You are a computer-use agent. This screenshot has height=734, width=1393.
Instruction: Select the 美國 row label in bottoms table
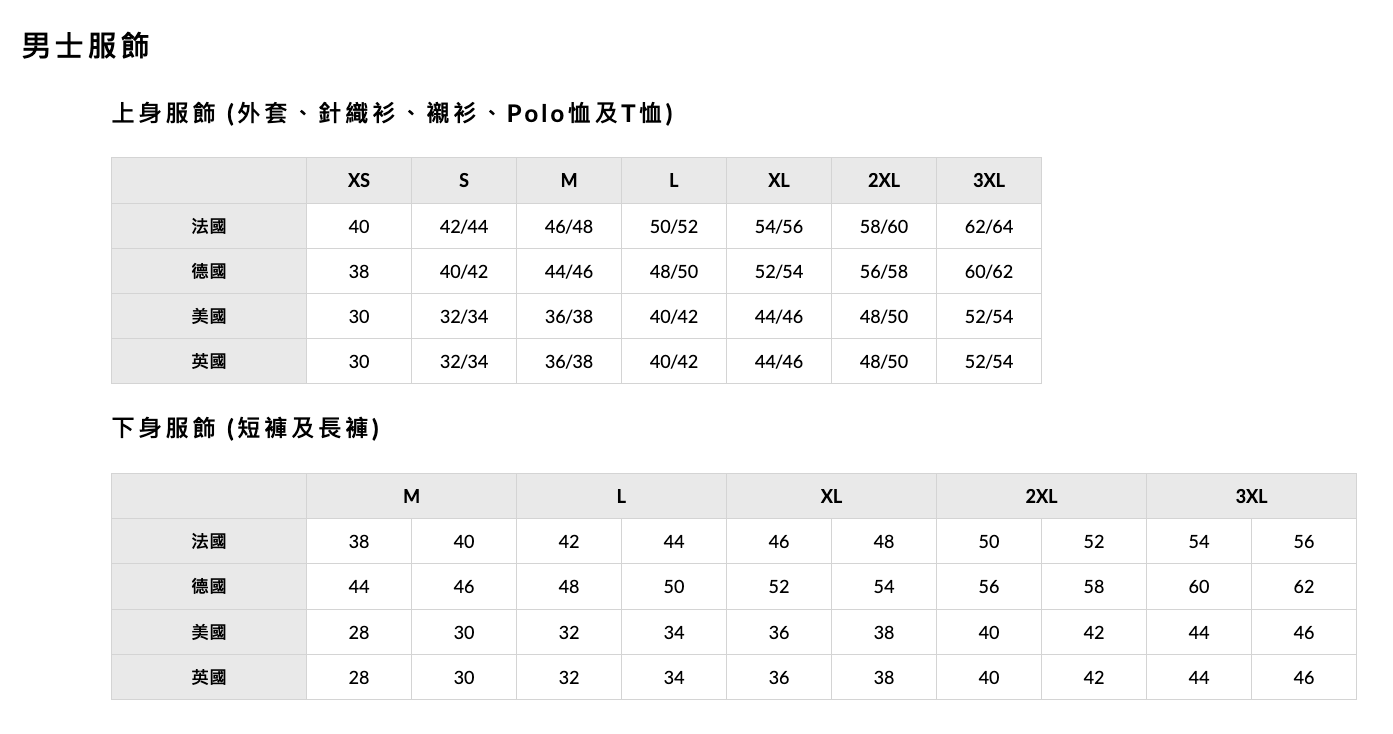pyautogui.click(x=209, y=632)
